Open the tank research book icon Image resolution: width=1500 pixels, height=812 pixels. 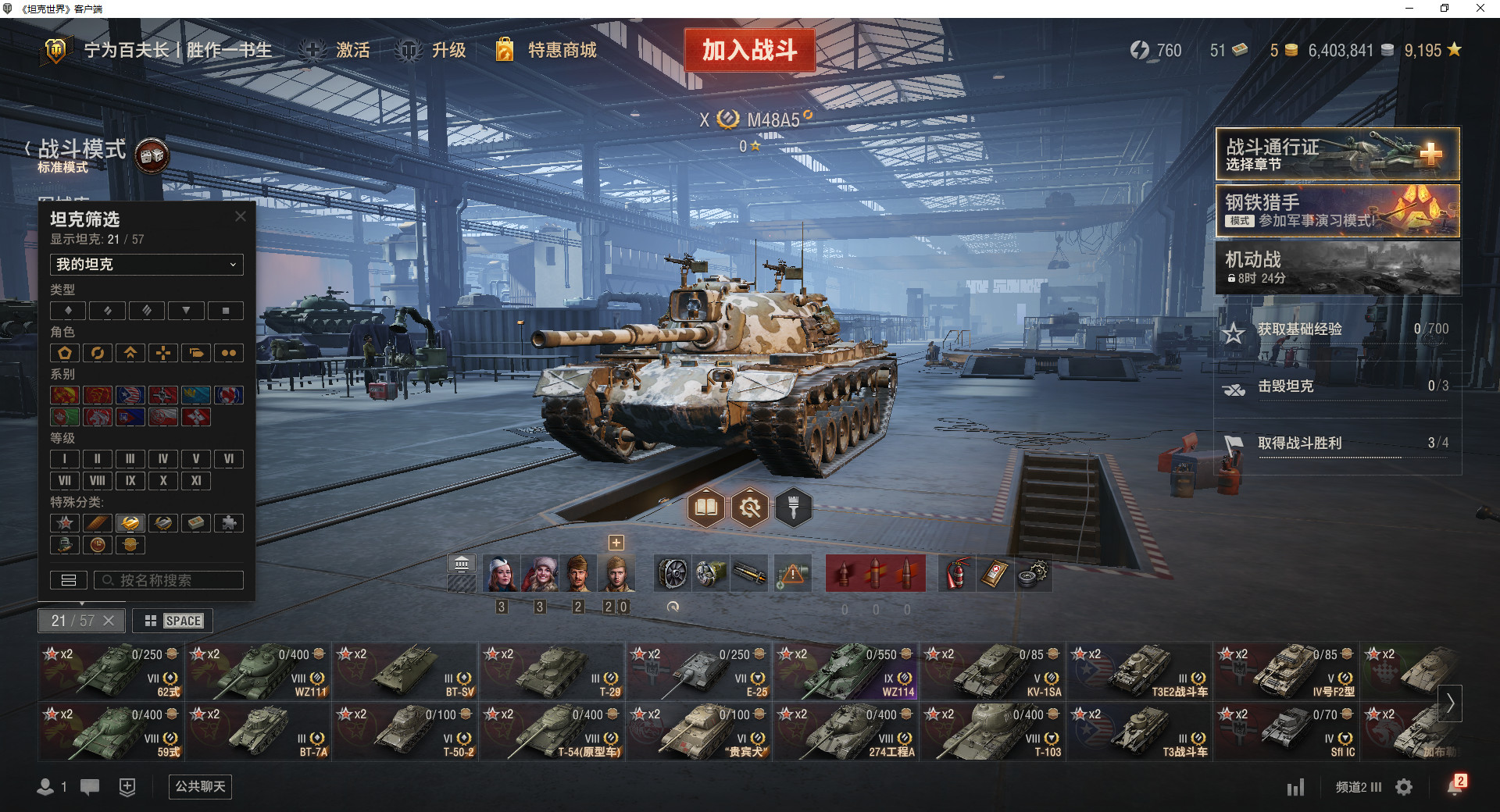[x=706, y=508]
